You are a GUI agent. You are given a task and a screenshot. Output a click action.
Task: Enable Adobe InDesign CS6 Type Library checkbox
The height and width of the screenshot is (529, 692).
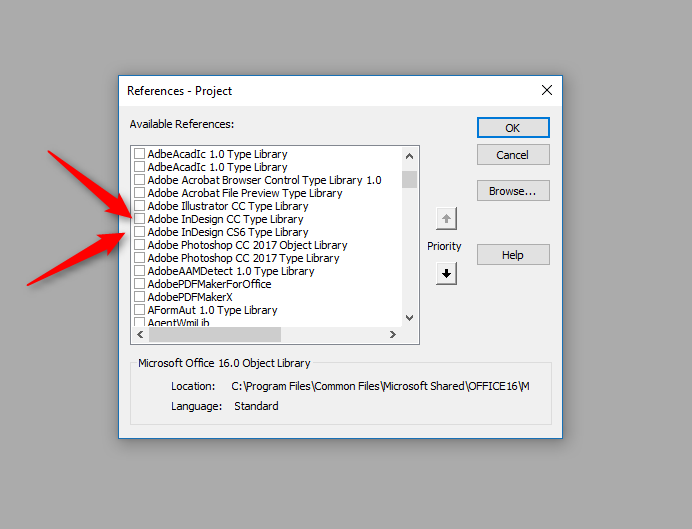point(139,232)
